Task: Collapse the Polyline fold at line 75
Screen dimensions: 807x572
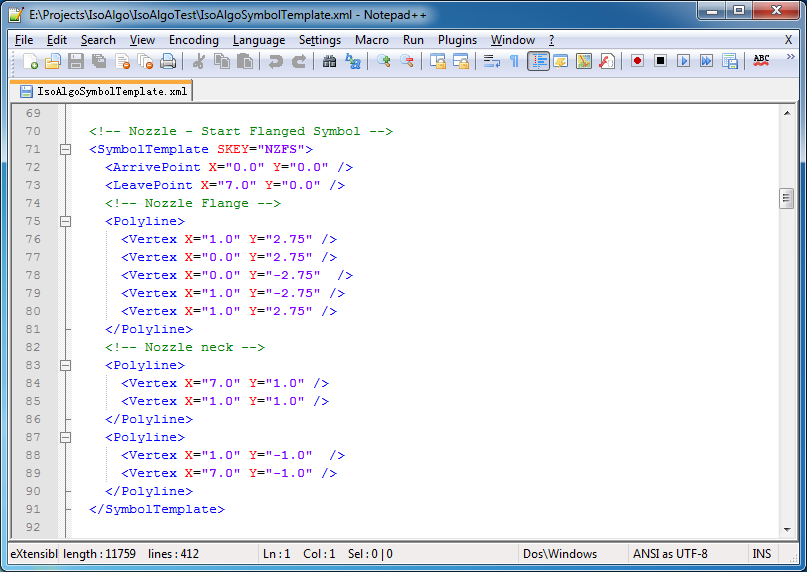Action: (65, 221)
